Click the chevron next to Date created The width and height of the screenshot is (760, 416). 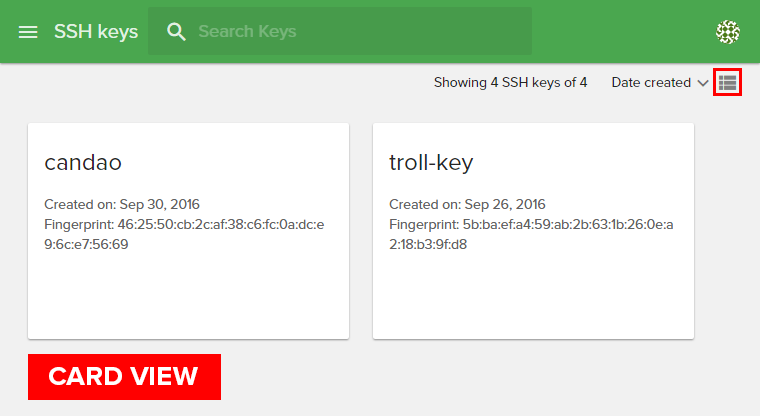[702, 83]
